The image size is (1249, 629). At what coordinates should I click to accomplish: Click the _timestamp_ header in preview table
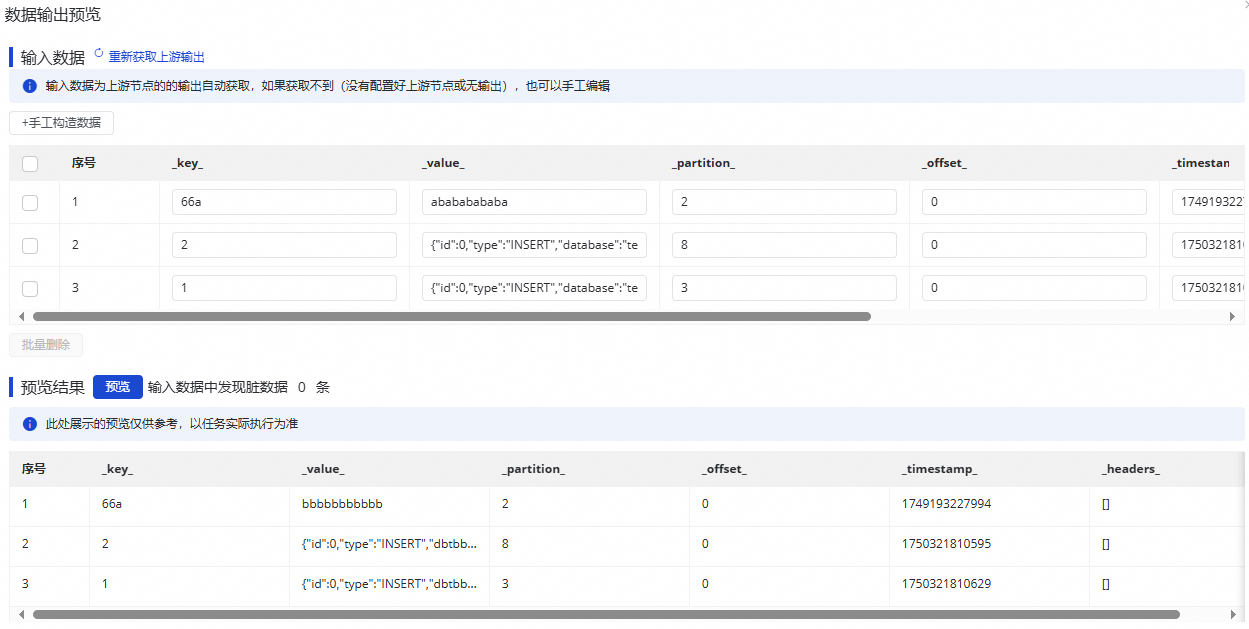(939, 468)
